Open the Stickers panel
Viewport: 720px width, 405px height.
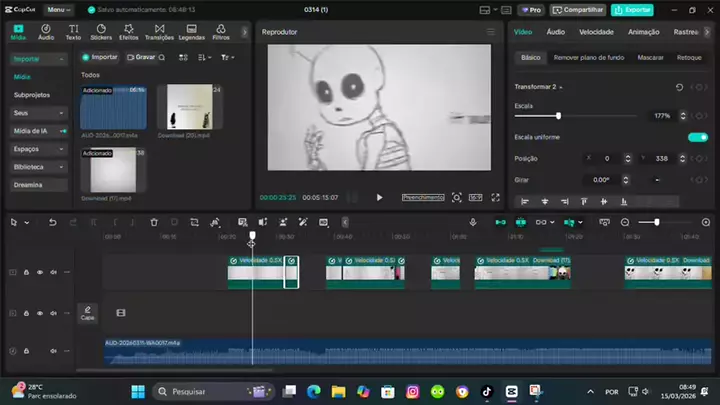point(101,32)
